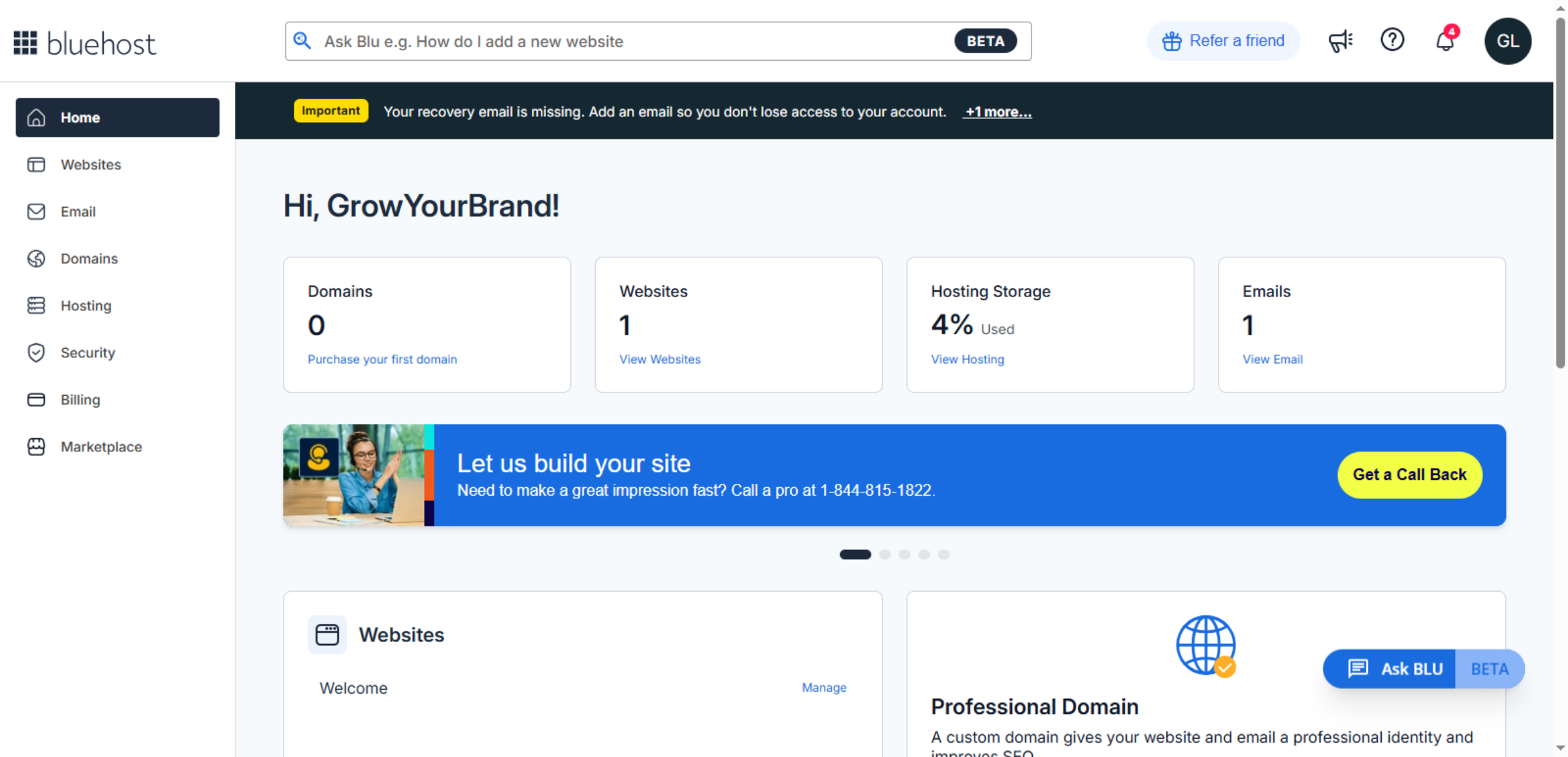The image size is (1568, 757).
Task: Switch to the Hosting section
Action: (86, 305)
